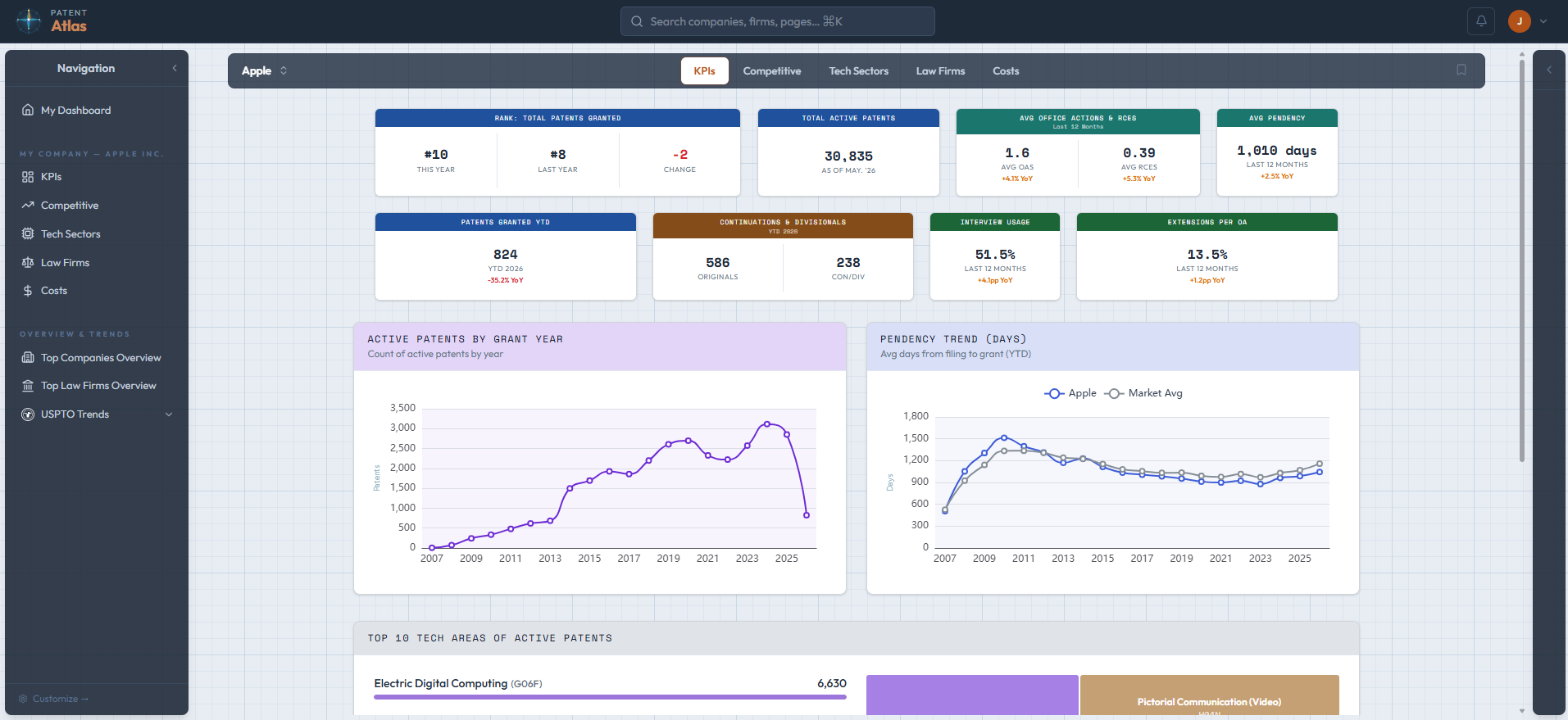Click the 13.5% extensions per OA value

pyautogui.click(x=1207, y=255)
